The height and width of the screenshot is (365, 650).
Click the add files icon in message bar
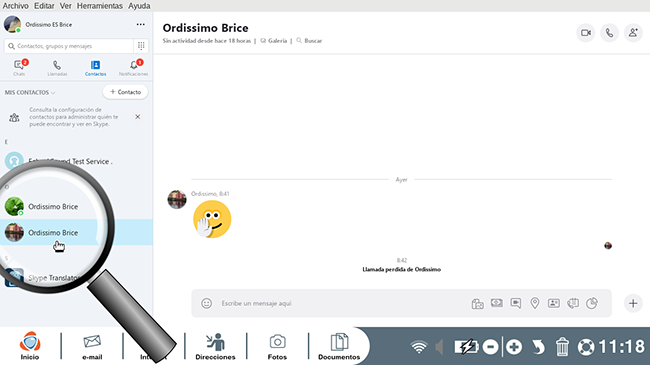(x=478, y=303)
